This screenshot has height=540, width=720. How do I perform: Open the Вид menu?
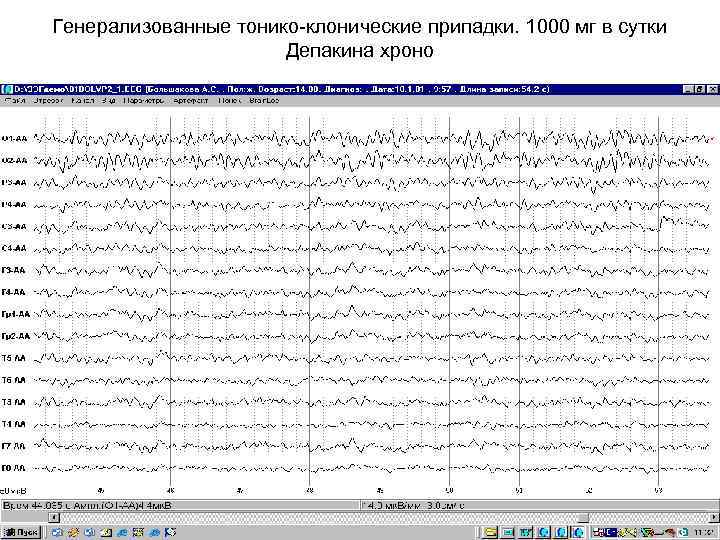coord(109,101)
